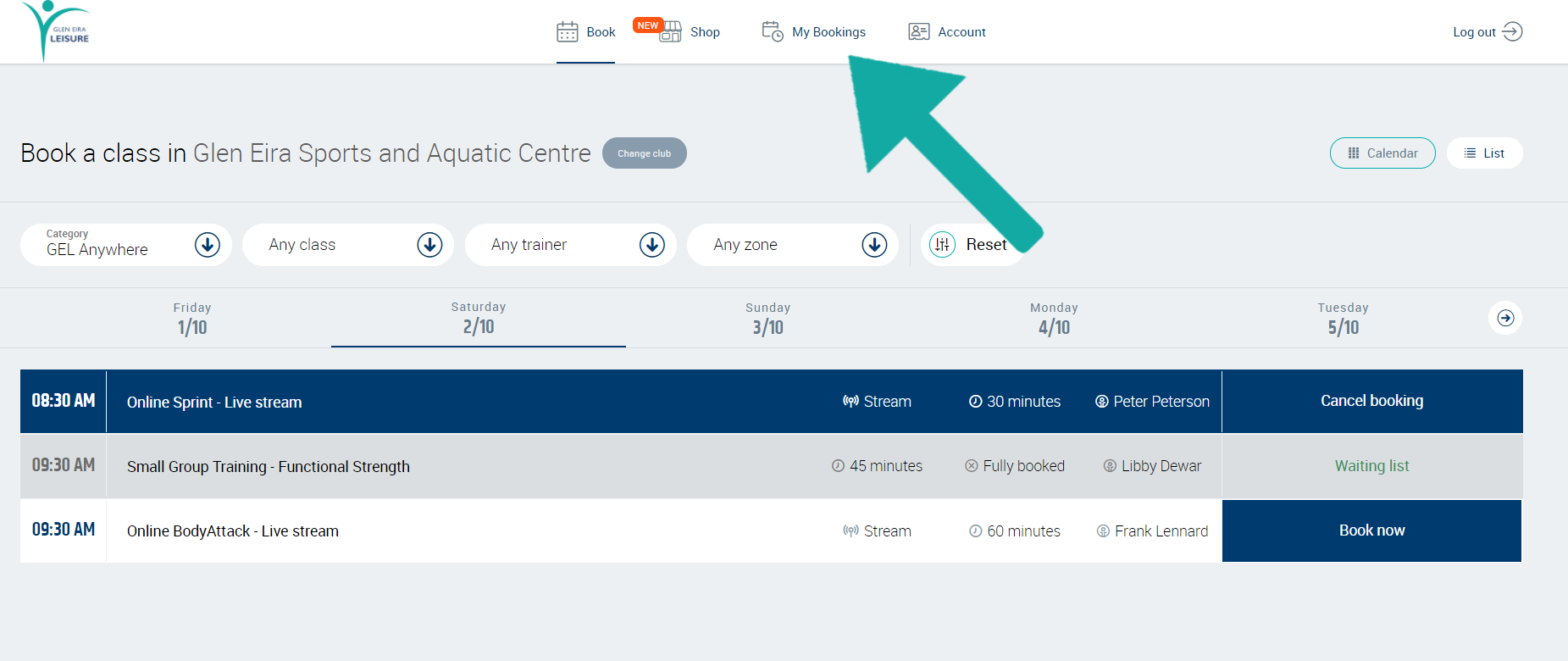Switch to List view
The image size is (1568, 661).
[1484, 153]
